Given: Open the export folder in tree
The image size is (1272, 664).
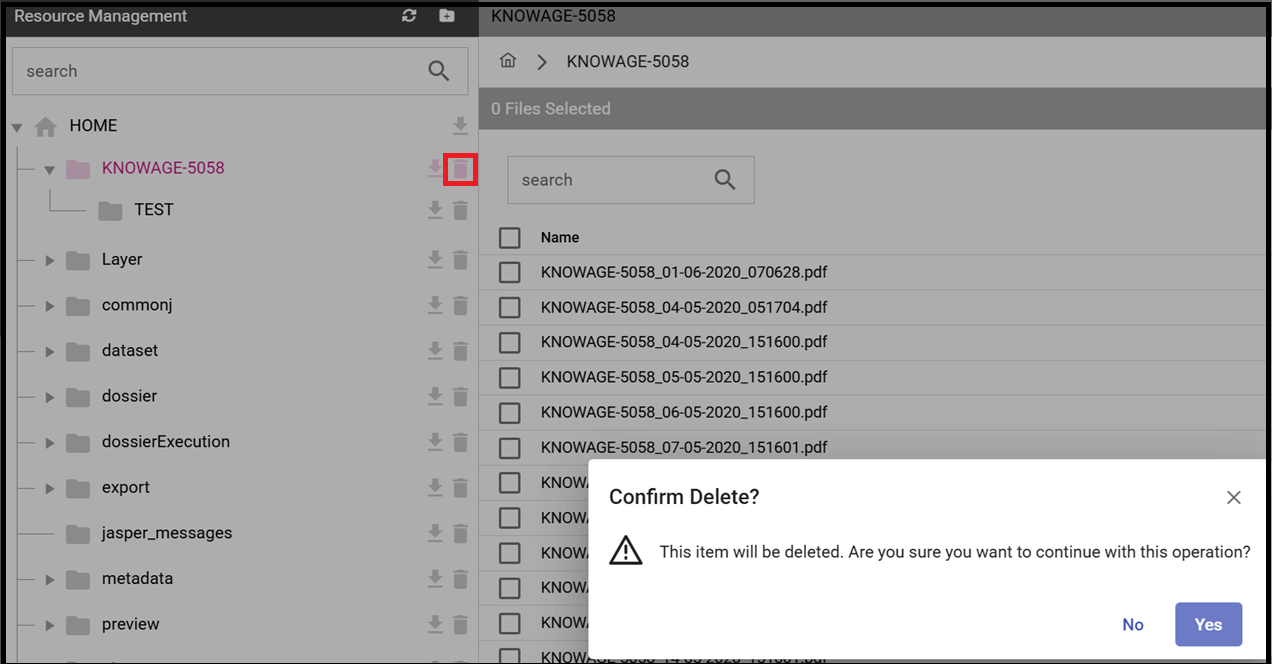Looking at the screenshot, I should (126, 487).
